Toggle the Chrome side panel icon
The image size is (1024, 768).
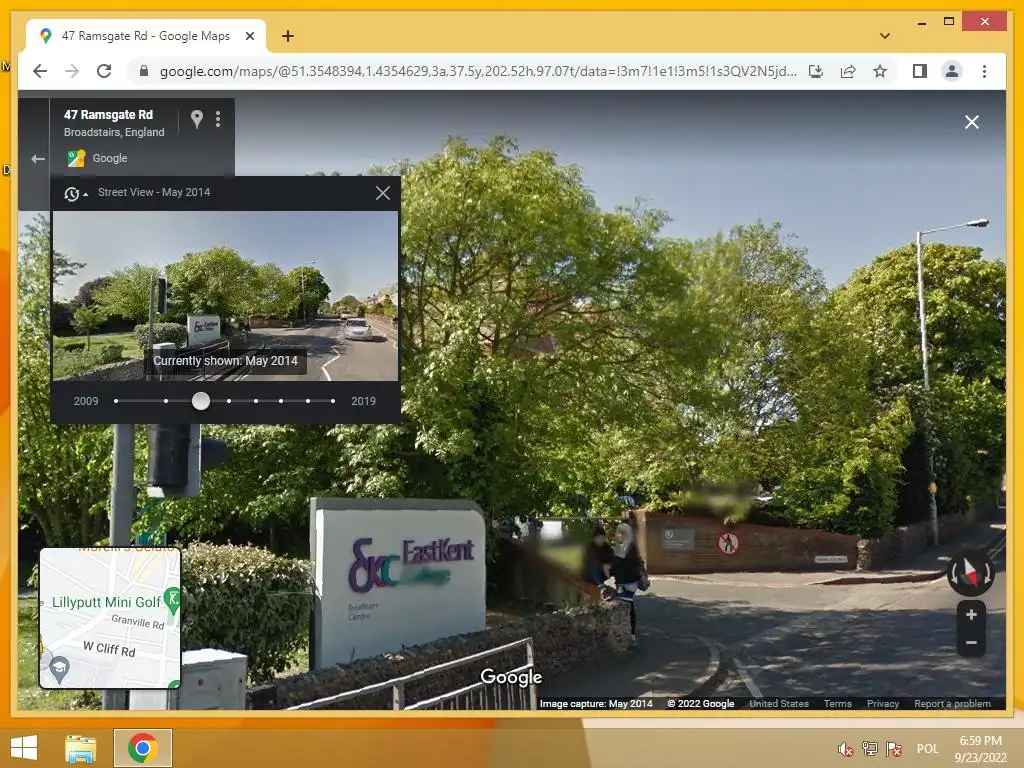[920, 71]
